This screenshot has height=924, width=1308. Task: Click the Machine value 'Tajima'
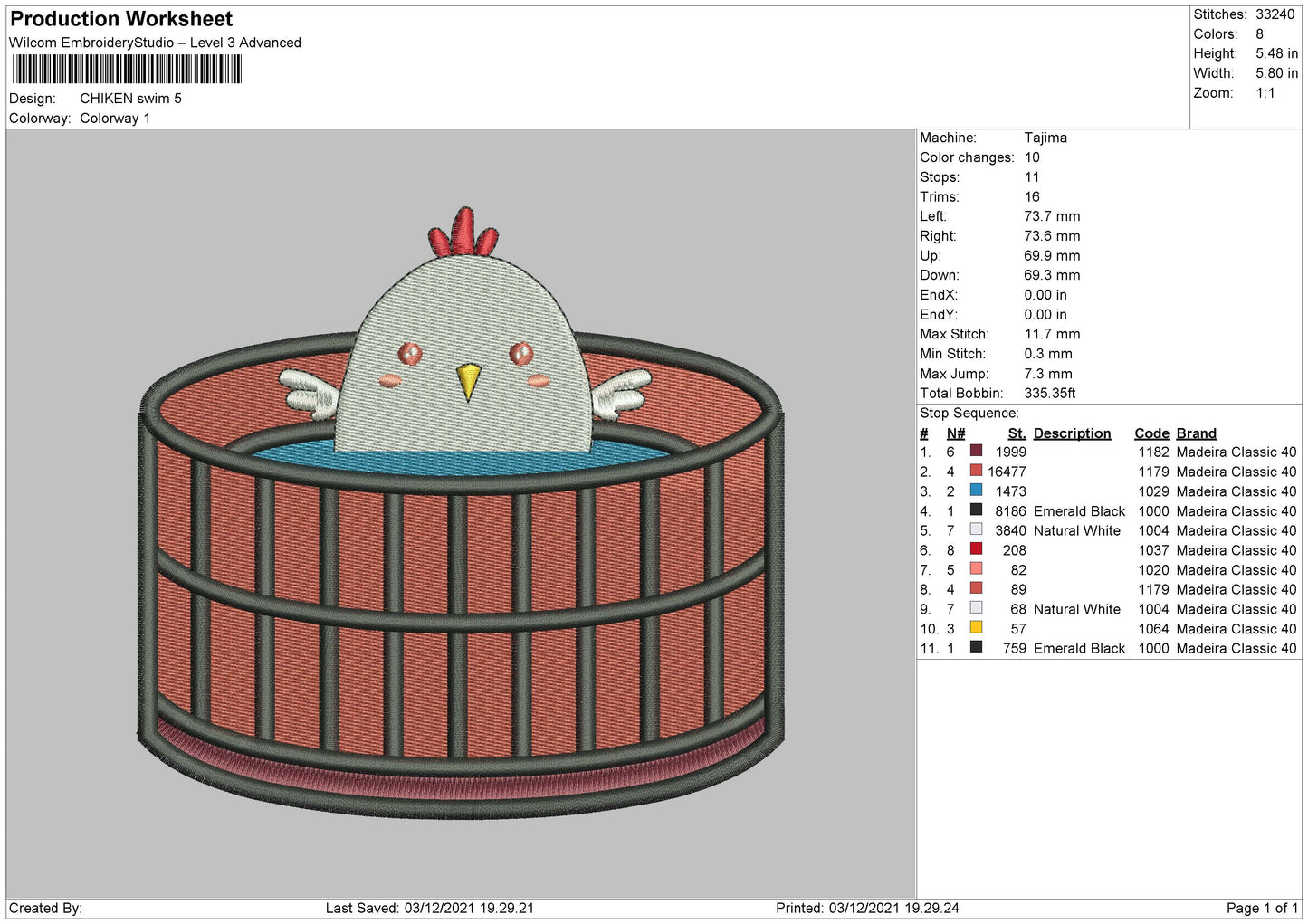[1045, 138]
